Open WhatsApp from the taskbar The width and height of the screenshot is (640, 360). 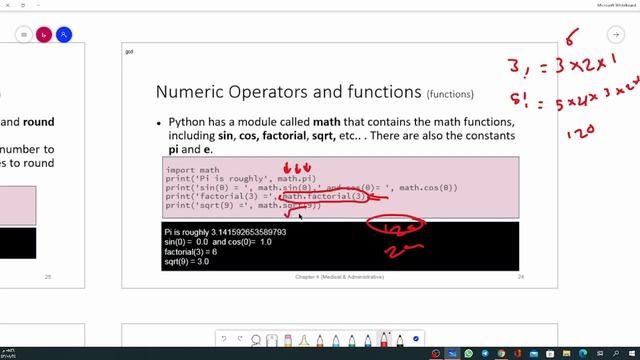coord(469,353)
